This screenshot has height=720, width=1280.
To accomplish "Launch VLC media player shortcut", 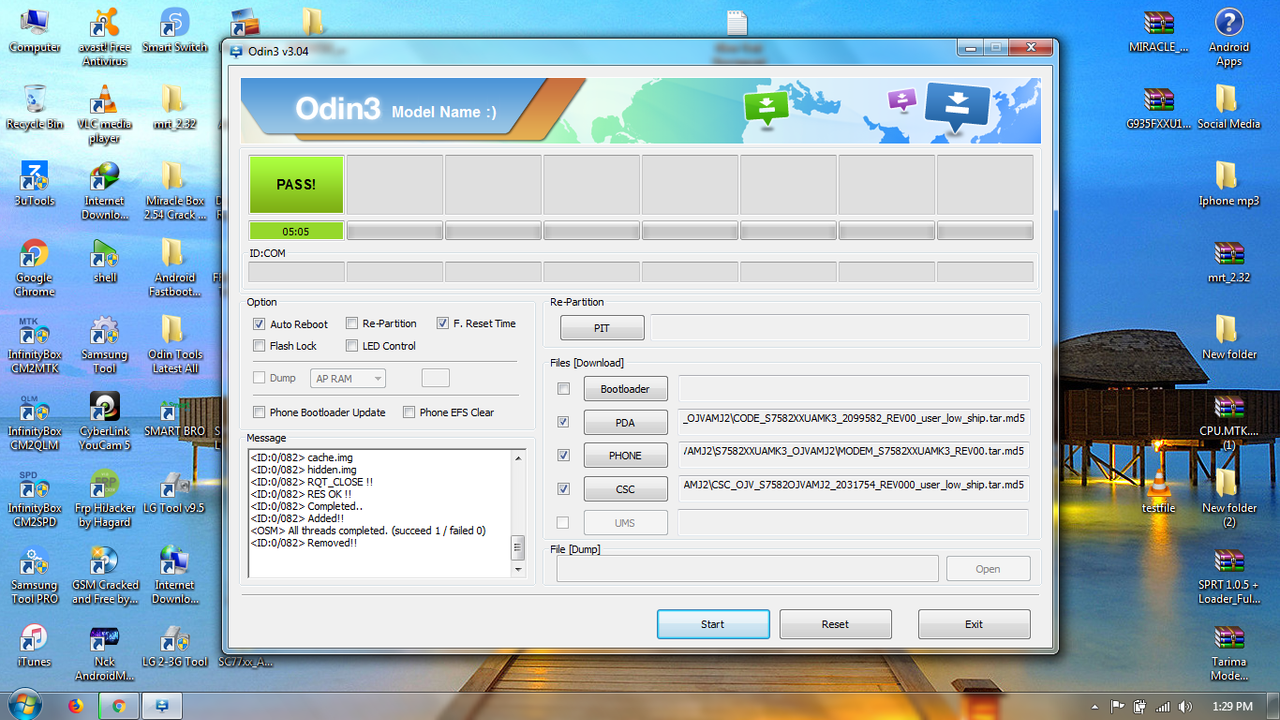I will pos(104,114).
